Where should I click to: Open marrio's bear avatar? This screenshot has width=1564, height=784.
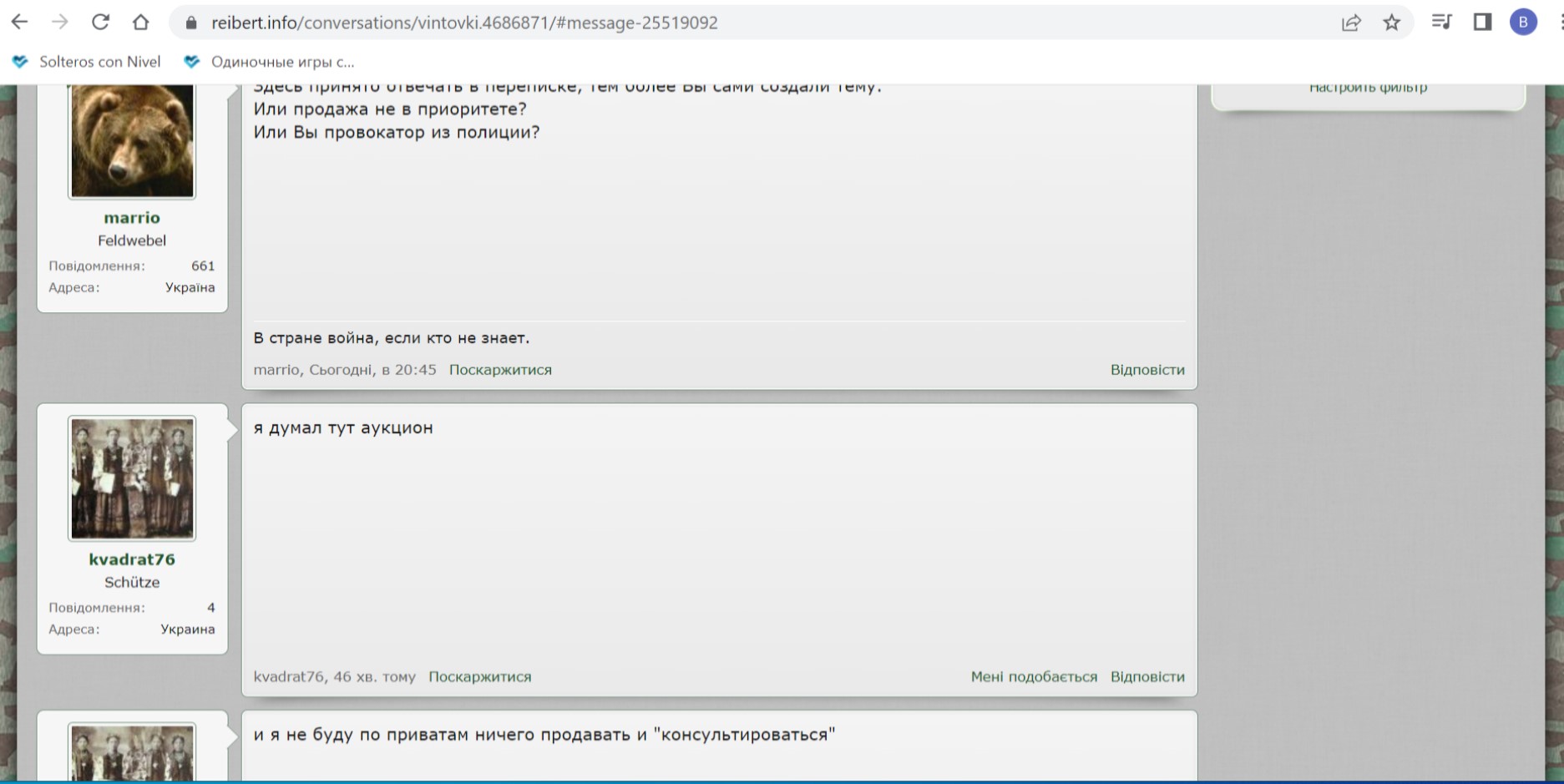coord(132,140)
